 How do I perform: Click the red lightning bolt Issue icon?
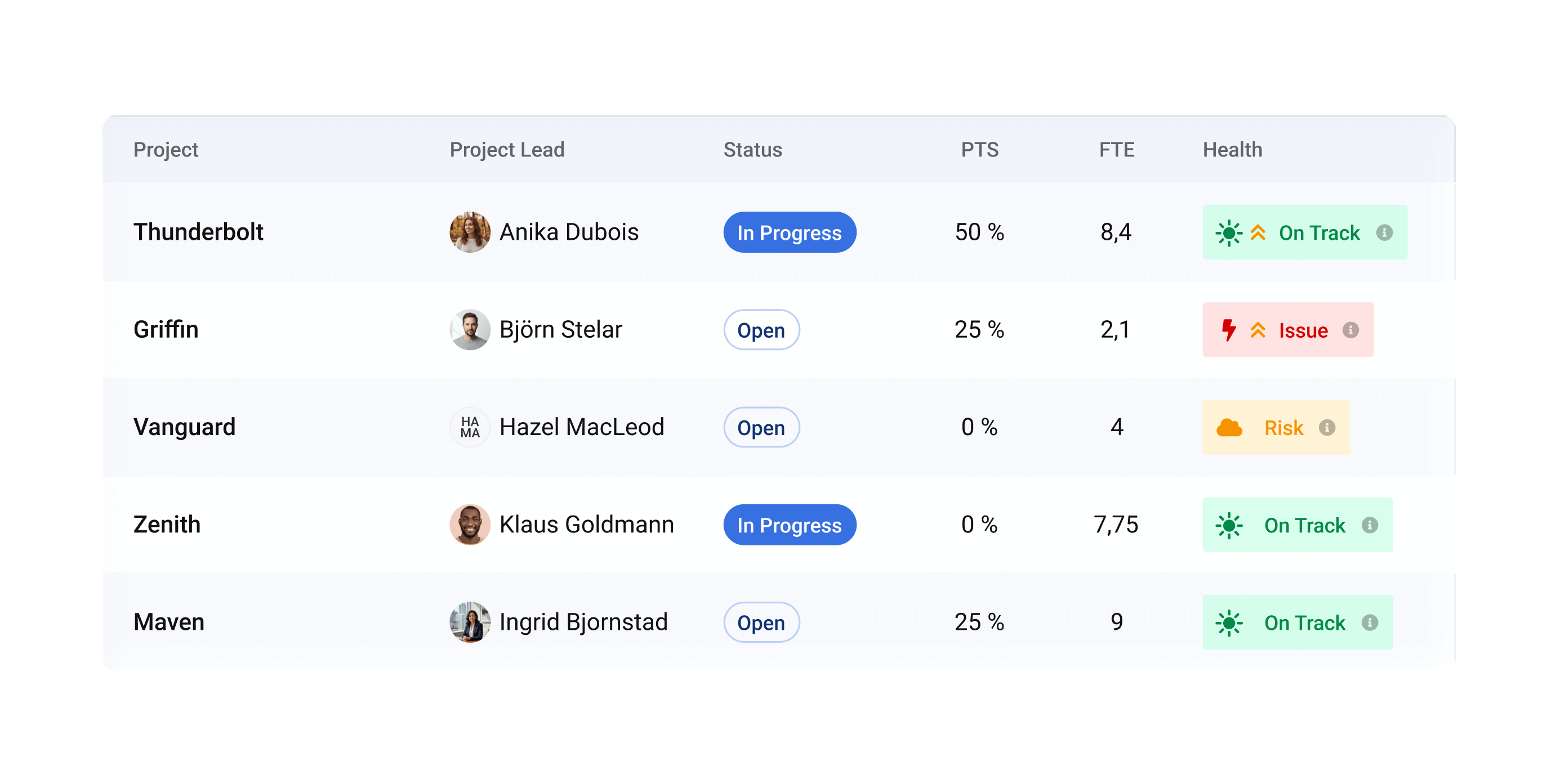(x=1228, y=330)
